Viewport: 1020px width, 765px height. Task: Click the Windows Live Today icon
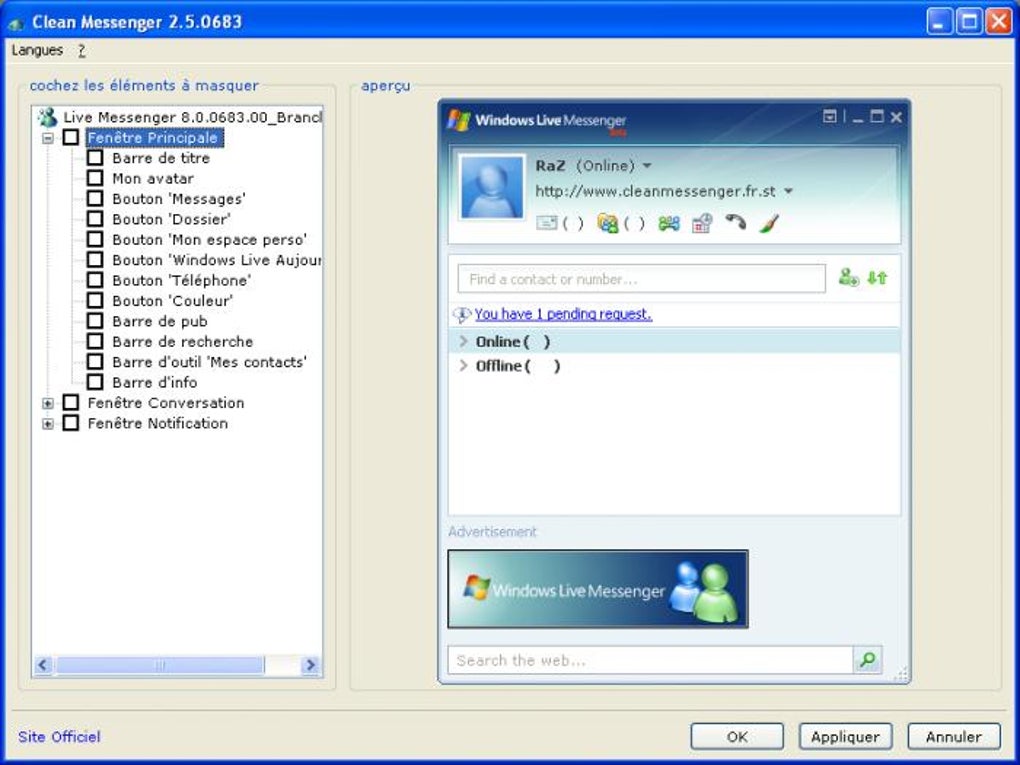(x=702, y=223)
